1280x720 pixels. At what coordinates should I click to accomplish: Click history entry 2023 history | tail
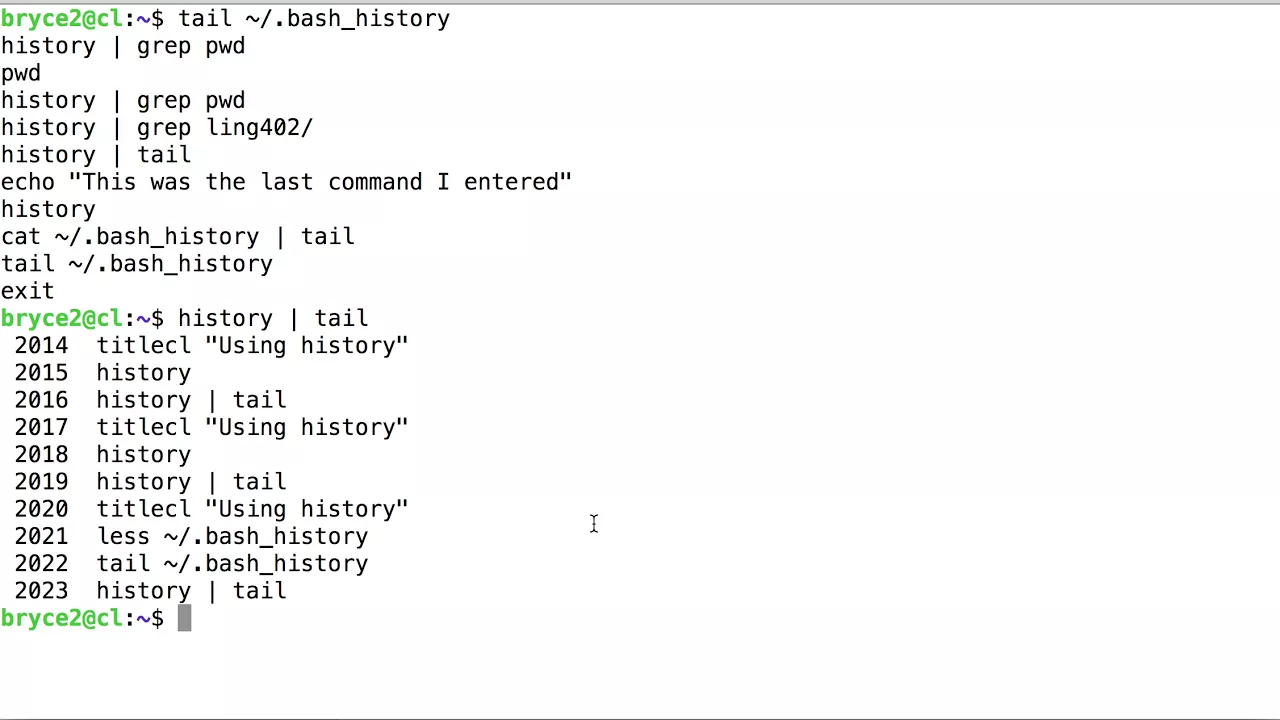pos(151,591)
